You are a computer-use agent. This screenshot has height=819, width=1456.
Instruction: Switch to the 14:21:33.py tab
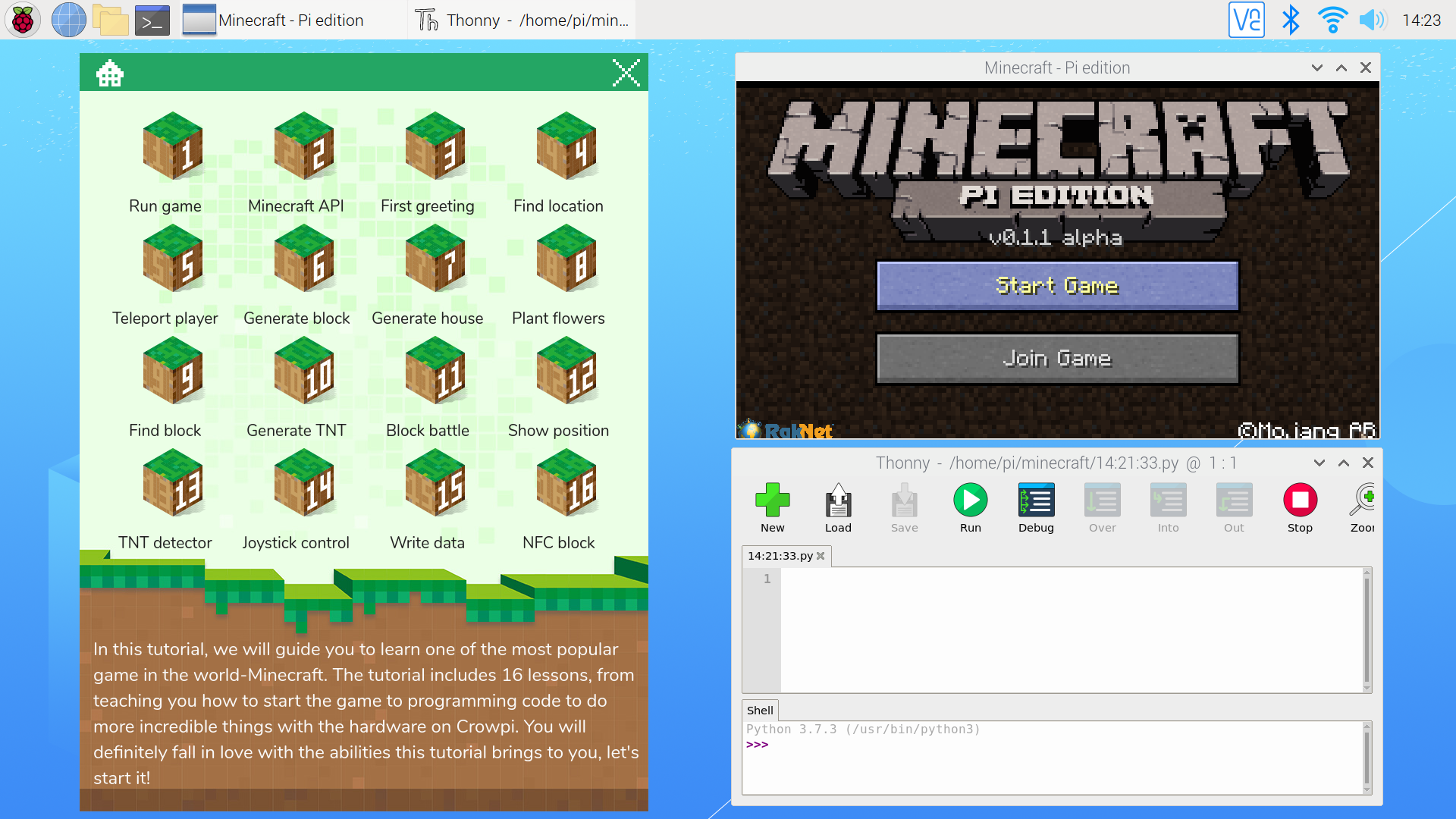point(780,556)
